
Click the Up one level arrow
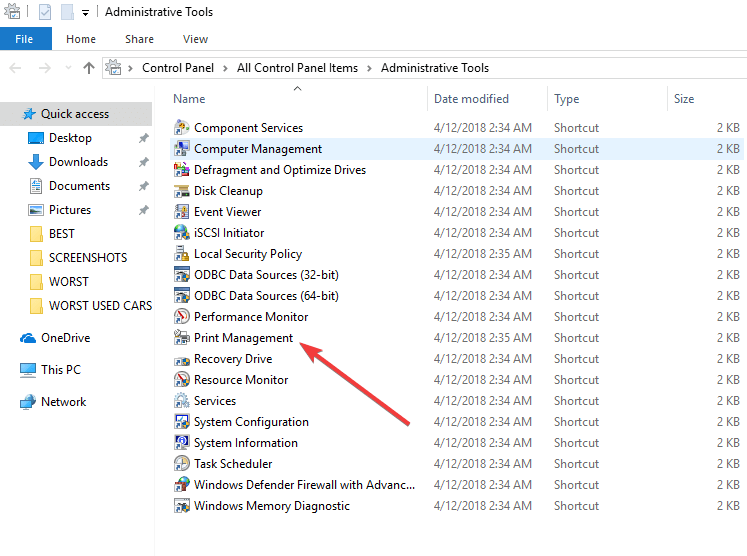pos(89,68)
